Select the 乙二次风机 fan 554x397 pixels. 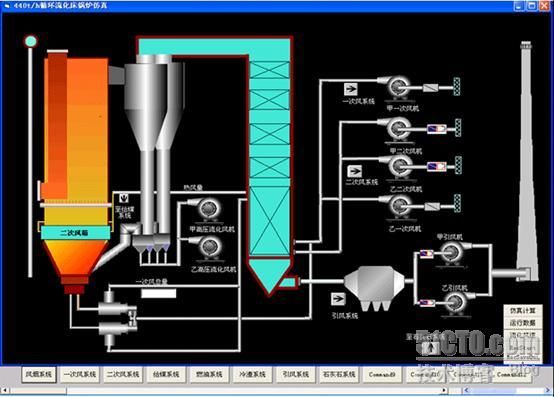point(401,166)
